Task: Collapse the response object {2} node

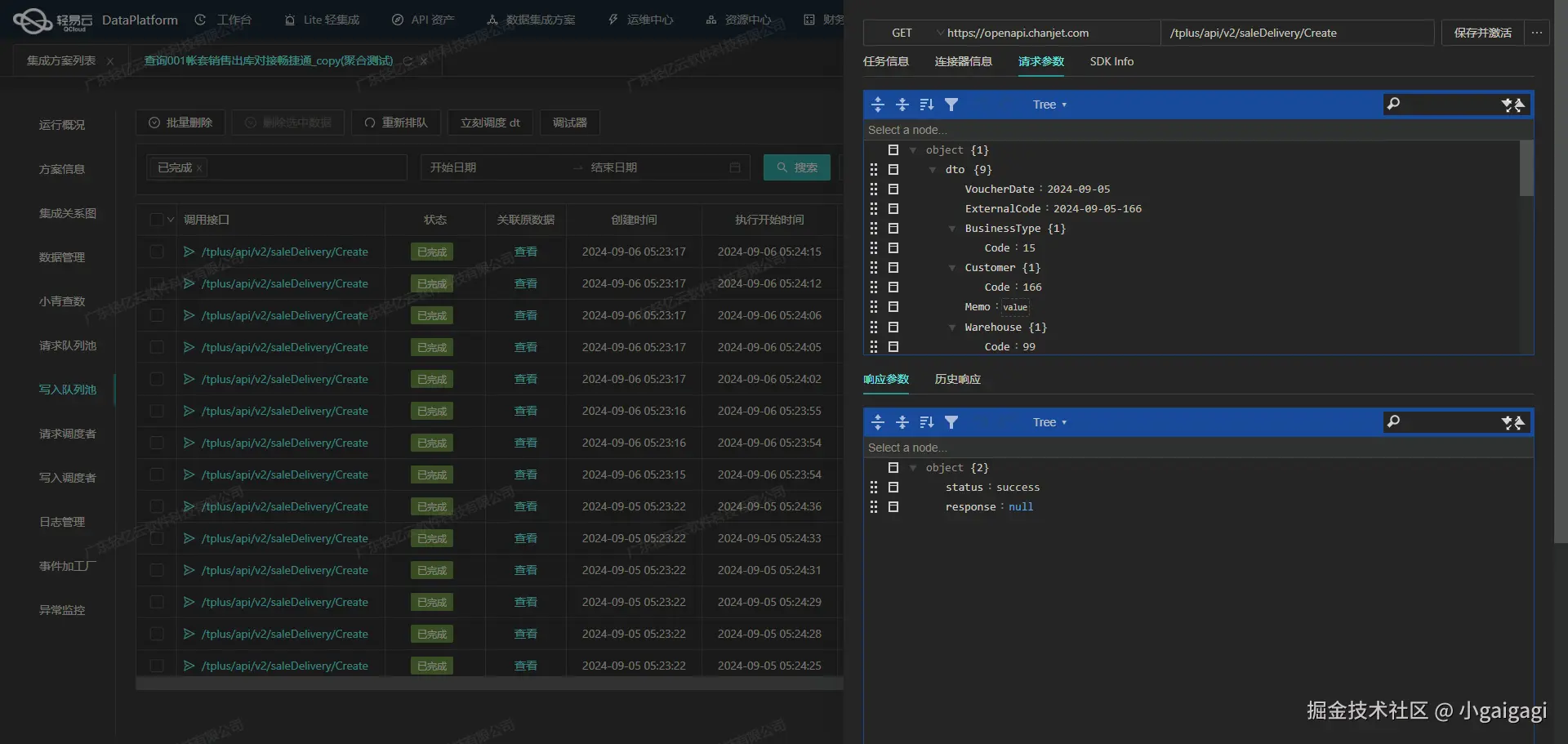Action: pos(913,468)
